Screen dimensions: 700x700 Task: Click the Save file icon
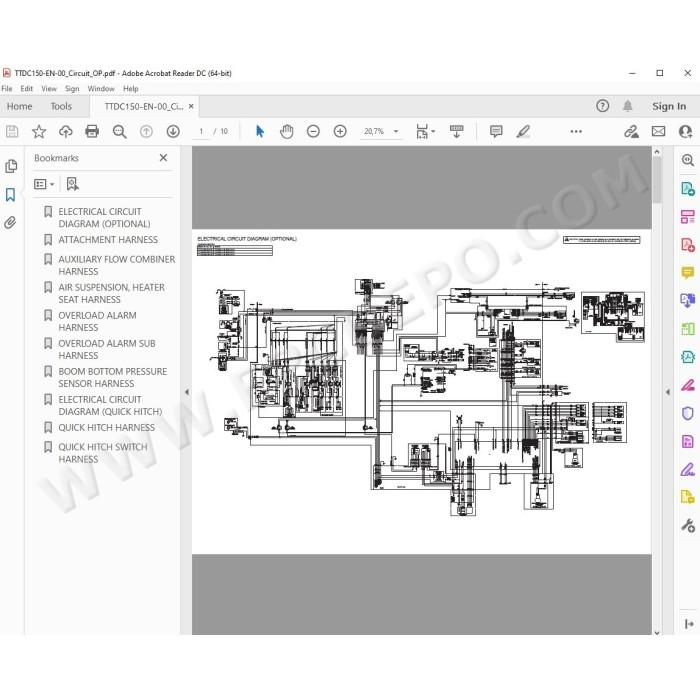point(12,131)
